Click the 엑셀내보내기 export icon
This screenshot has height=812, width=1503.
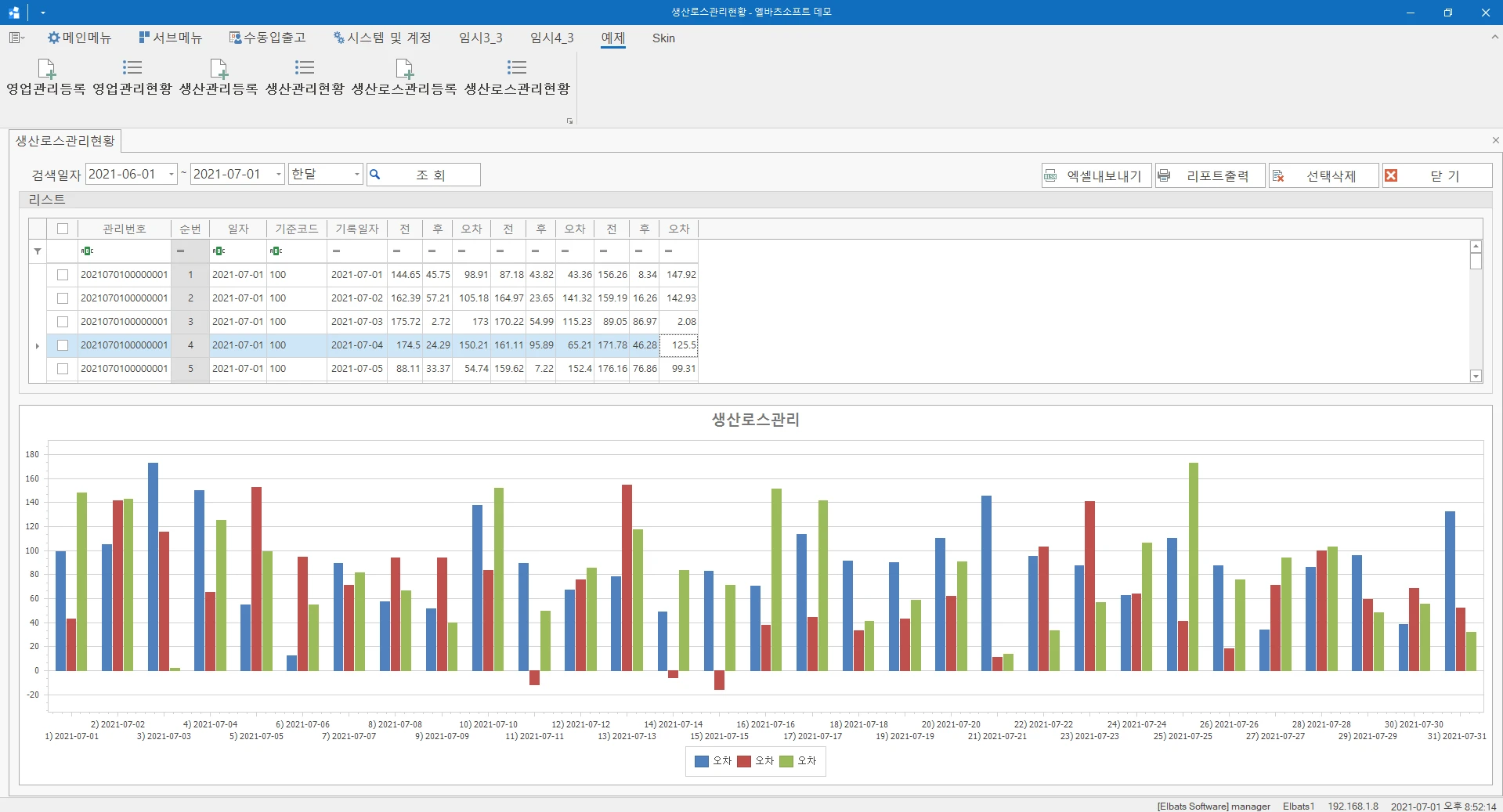(x=1051, y=176)
